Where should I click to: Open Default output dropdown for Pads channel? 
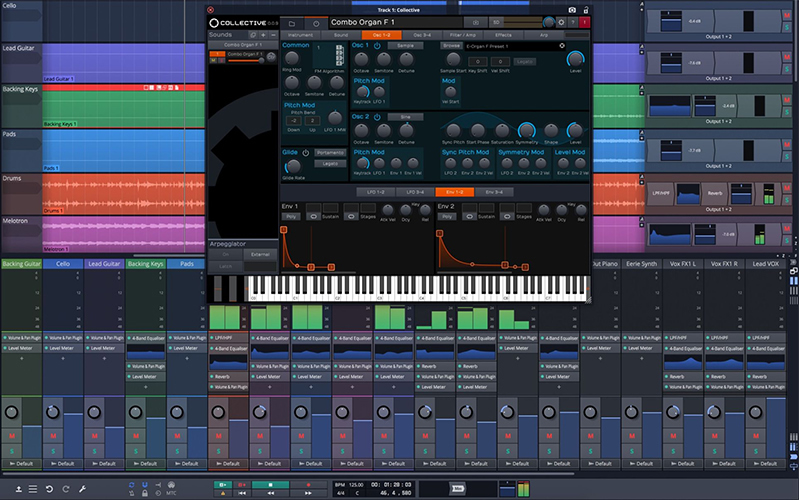(187, 464)
